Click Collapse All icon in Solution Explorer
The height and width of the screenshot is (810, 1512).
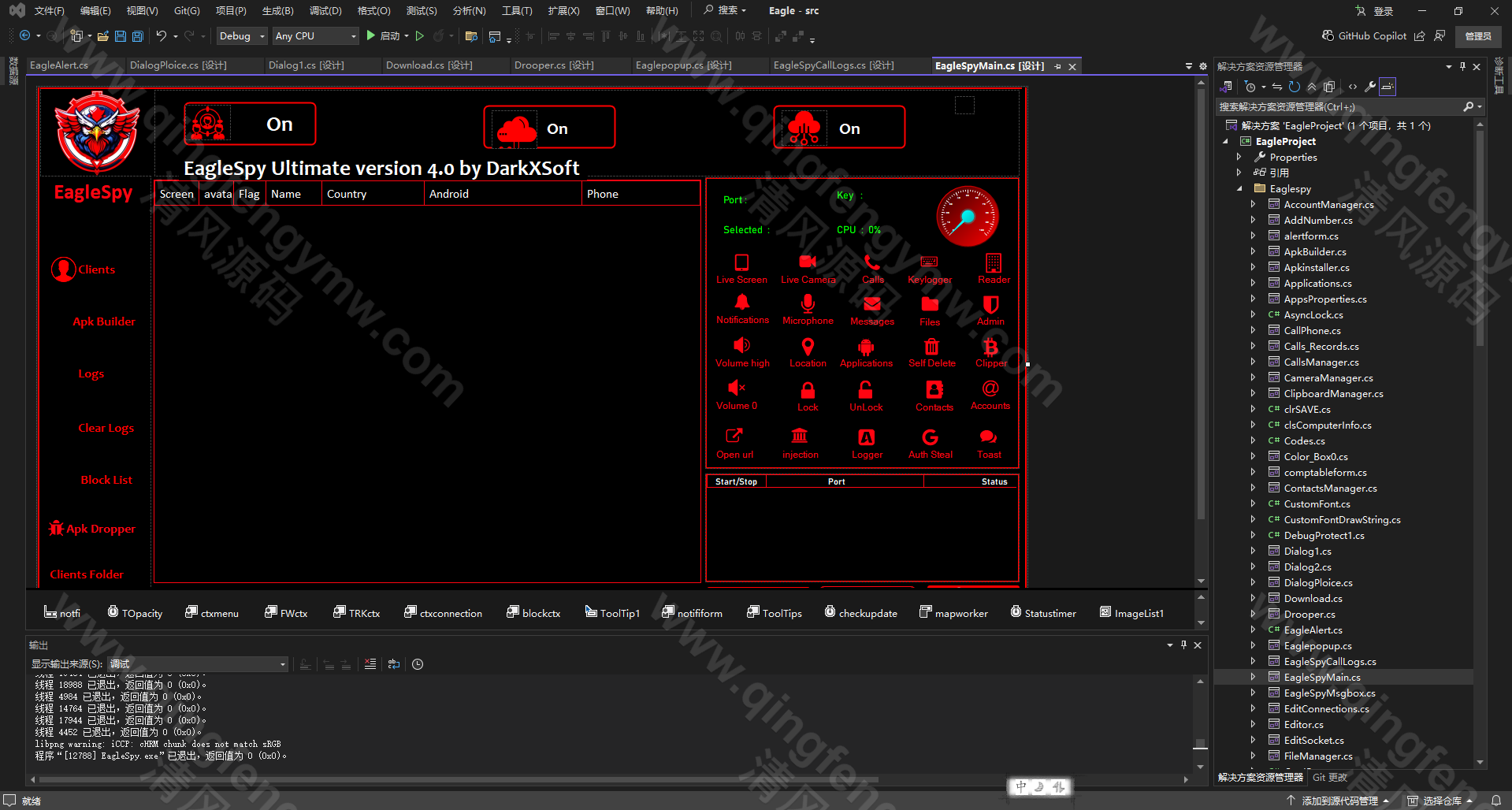(1312, 87)
